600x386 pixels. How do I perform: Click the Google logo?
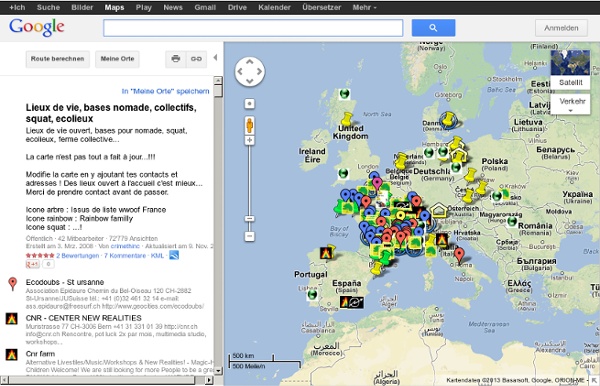pos(37,27)
